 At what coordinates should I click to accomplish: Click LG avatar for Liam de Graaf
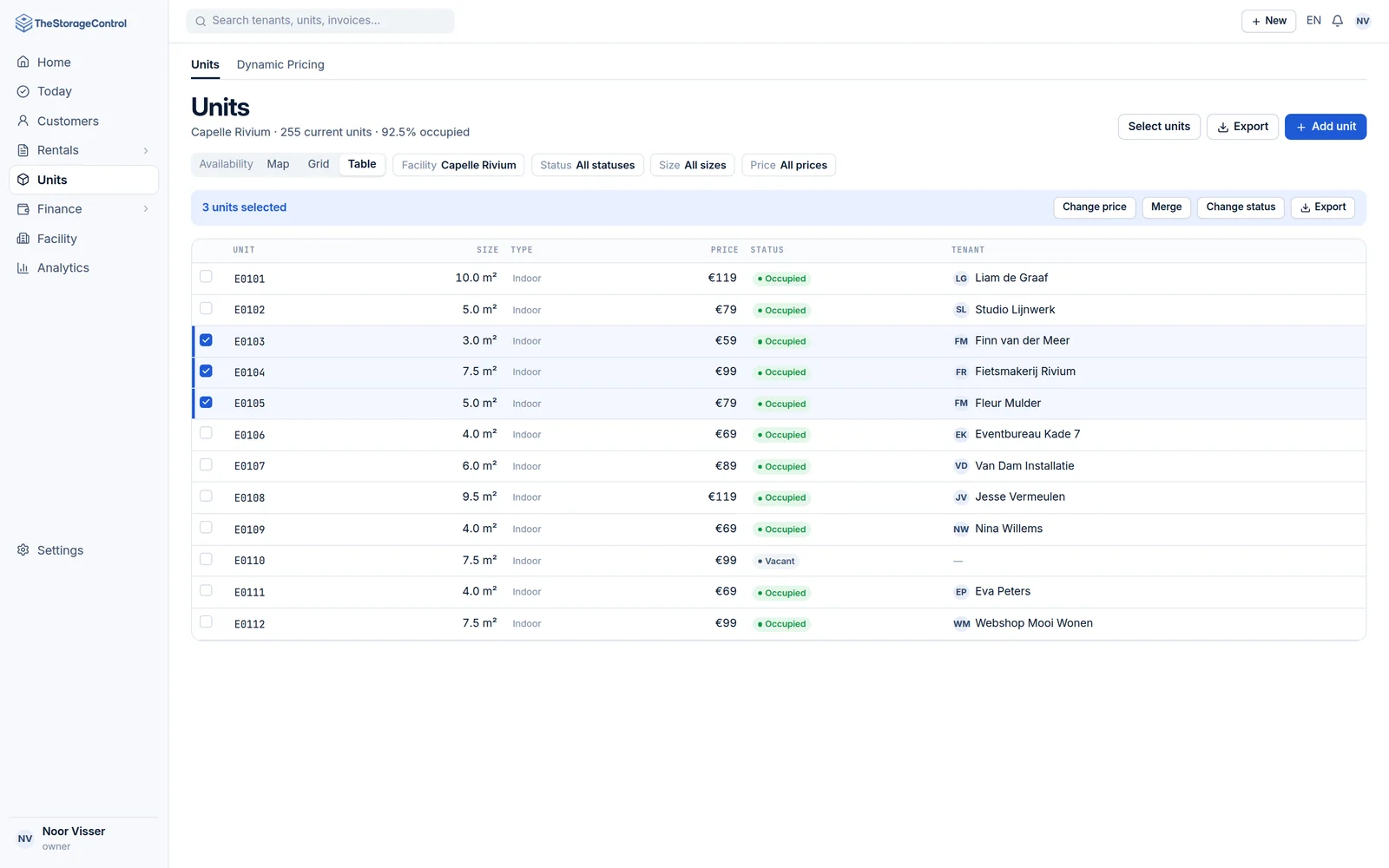[961, 279]
